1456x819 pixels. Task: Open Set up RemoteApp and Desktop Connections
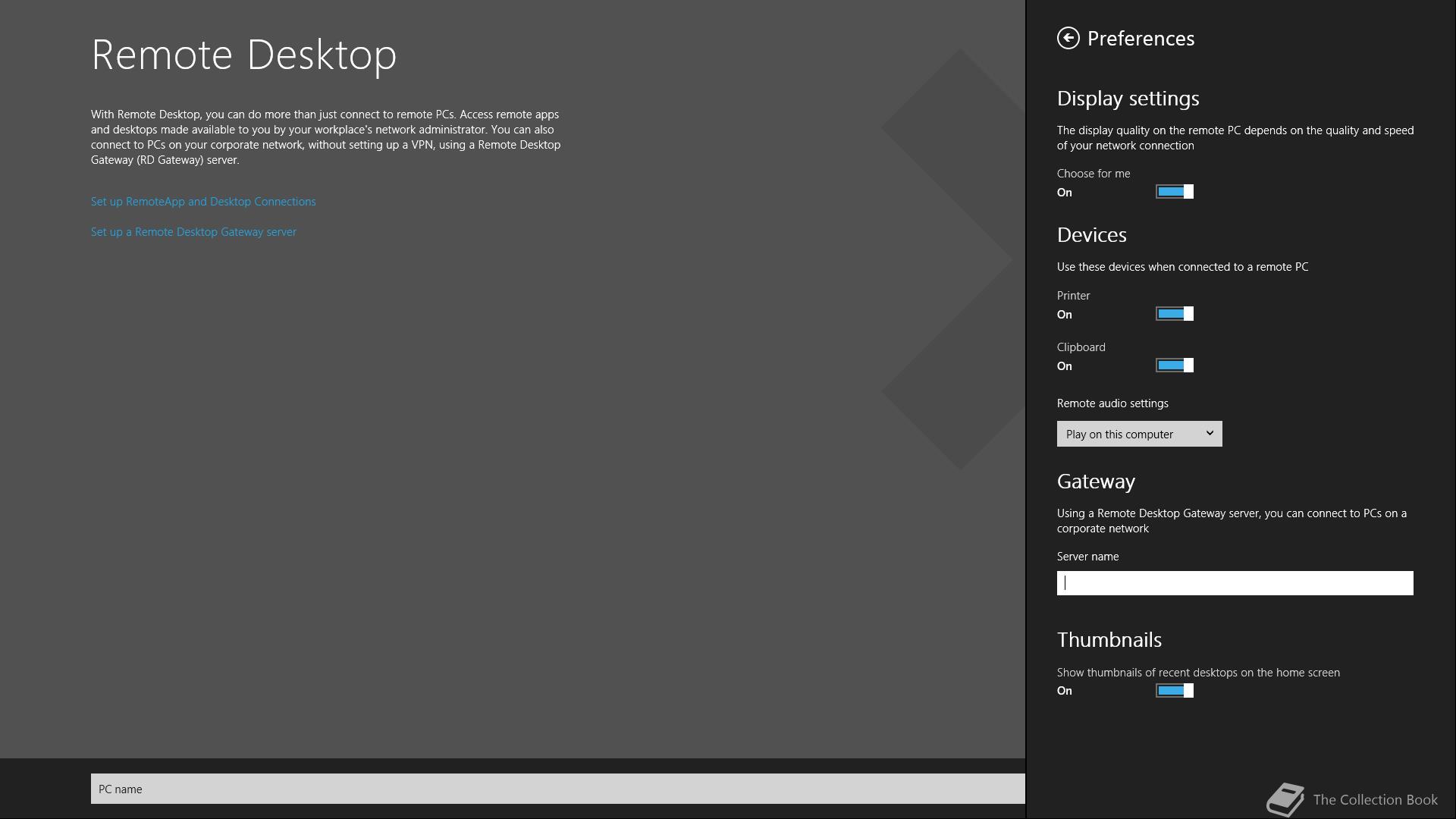click(x=203, y=202)
